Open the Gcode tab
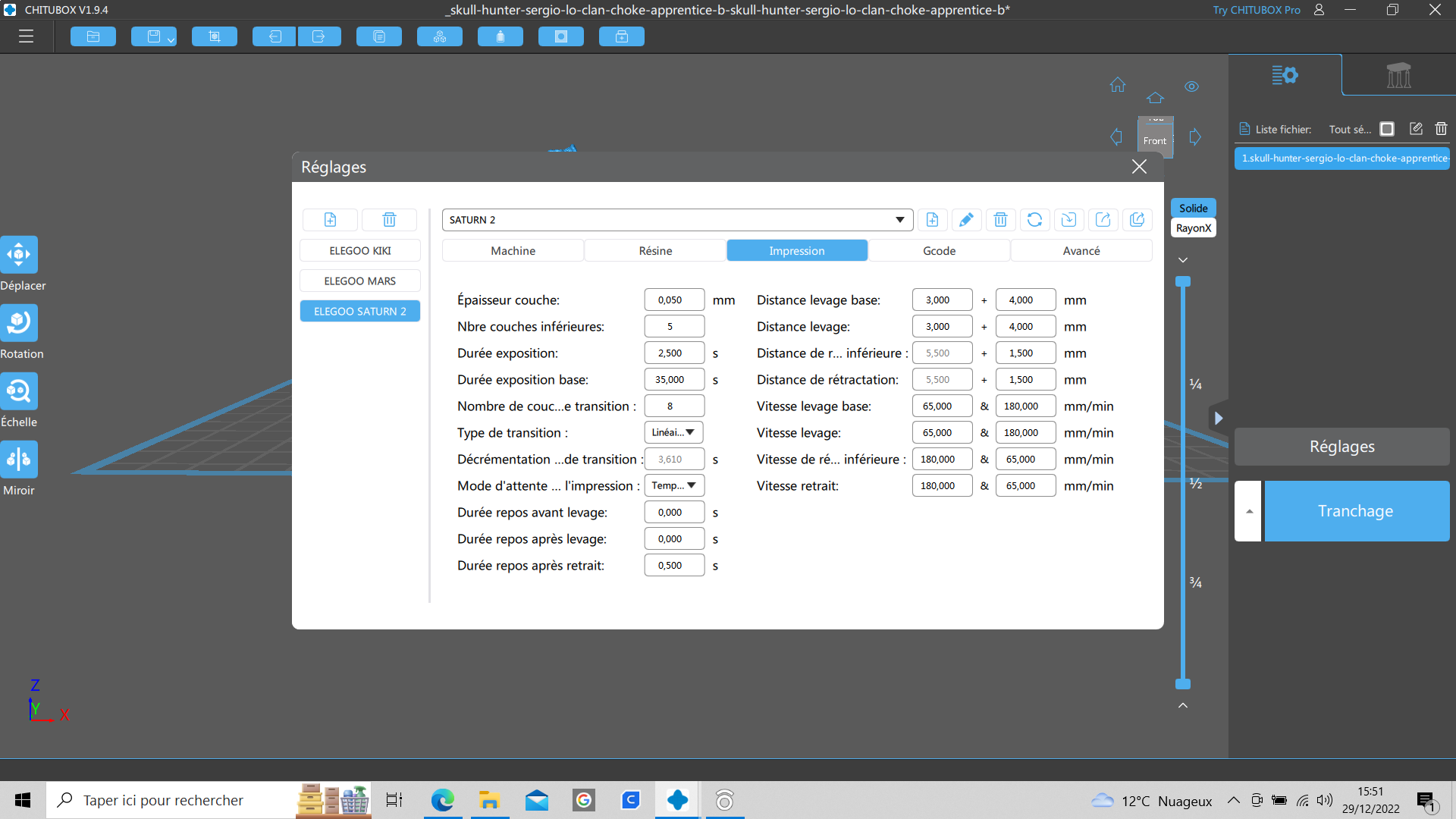This screenshot has width=1456, height=819. [939, 251]
